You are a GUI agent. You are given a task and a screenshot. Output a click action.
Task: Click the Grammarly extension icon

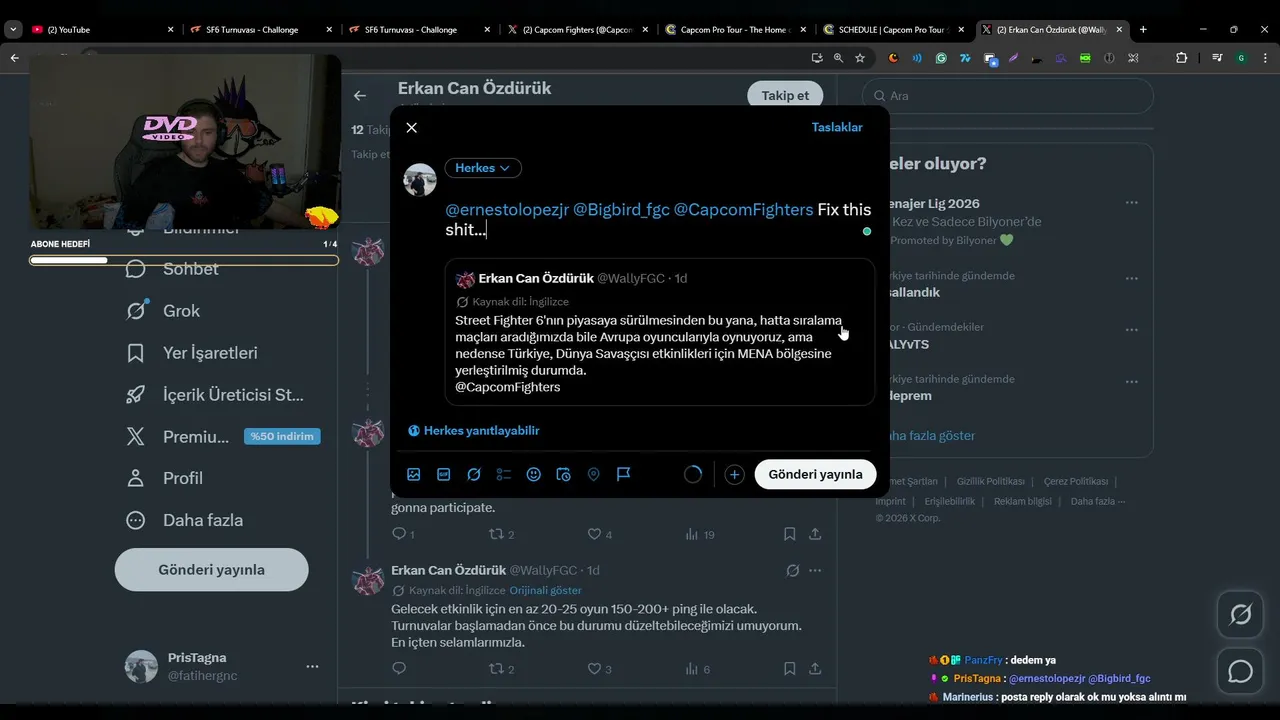click(x=941, y=58)
